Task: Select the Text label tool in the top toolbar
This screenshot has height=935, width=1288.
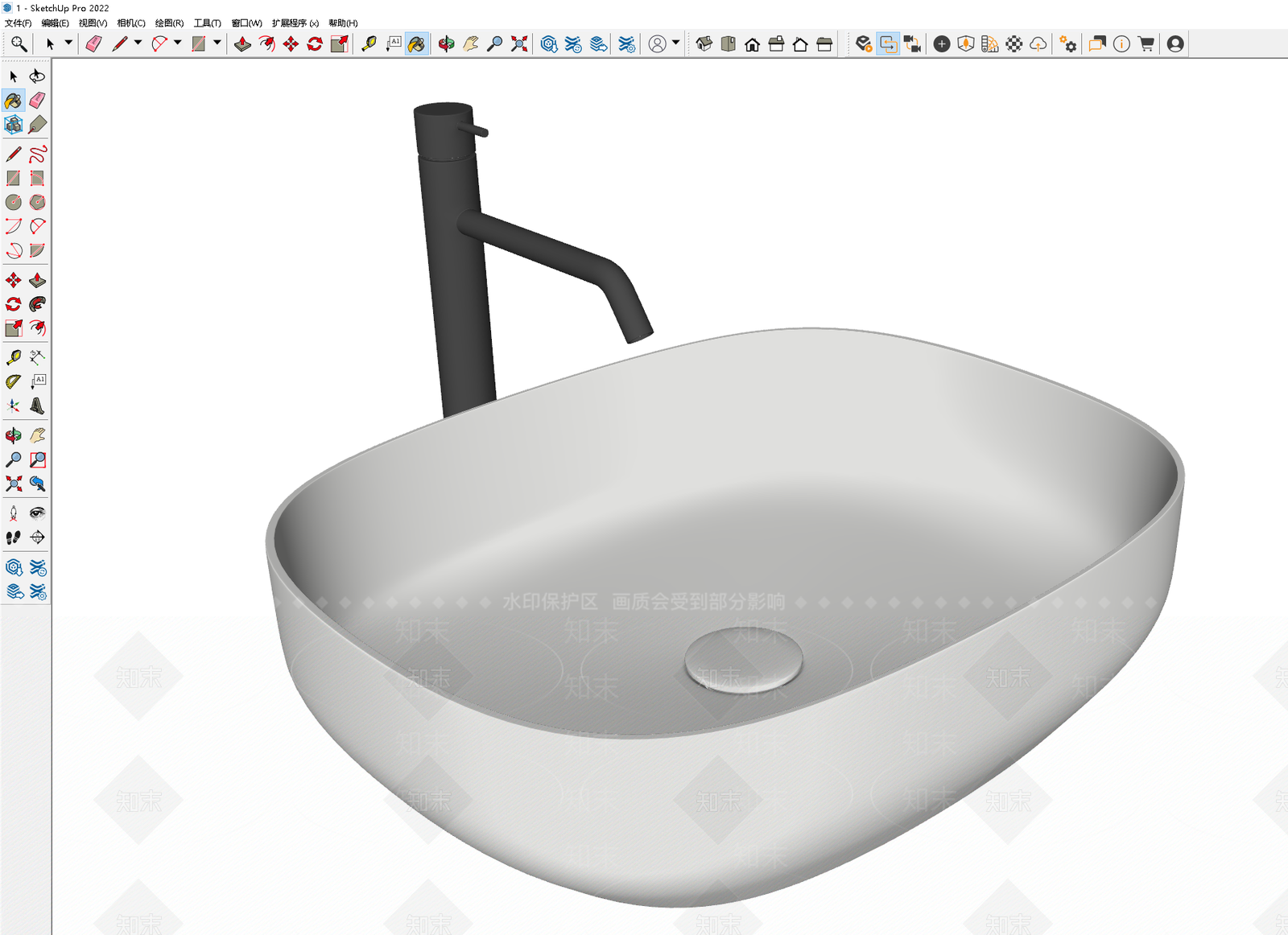Action: pos(394,43)
